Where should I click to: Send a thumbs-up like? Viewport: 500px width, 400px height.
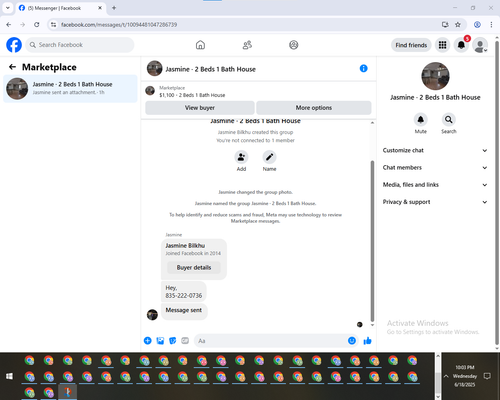click(368, 341)
